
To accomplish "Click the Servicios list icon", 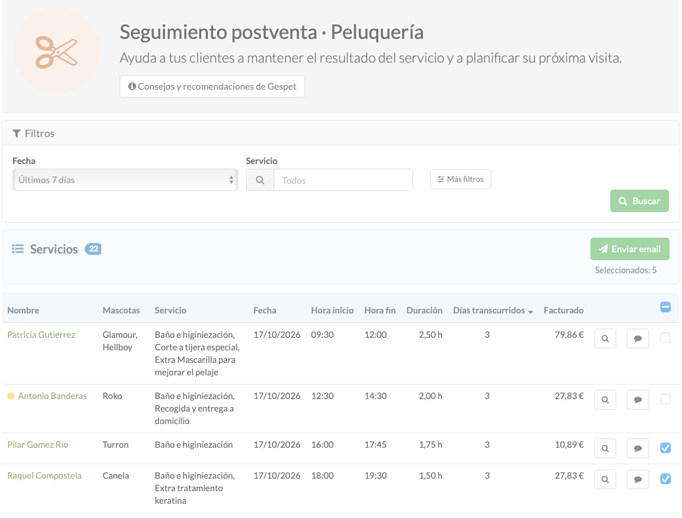I will 18,249.
